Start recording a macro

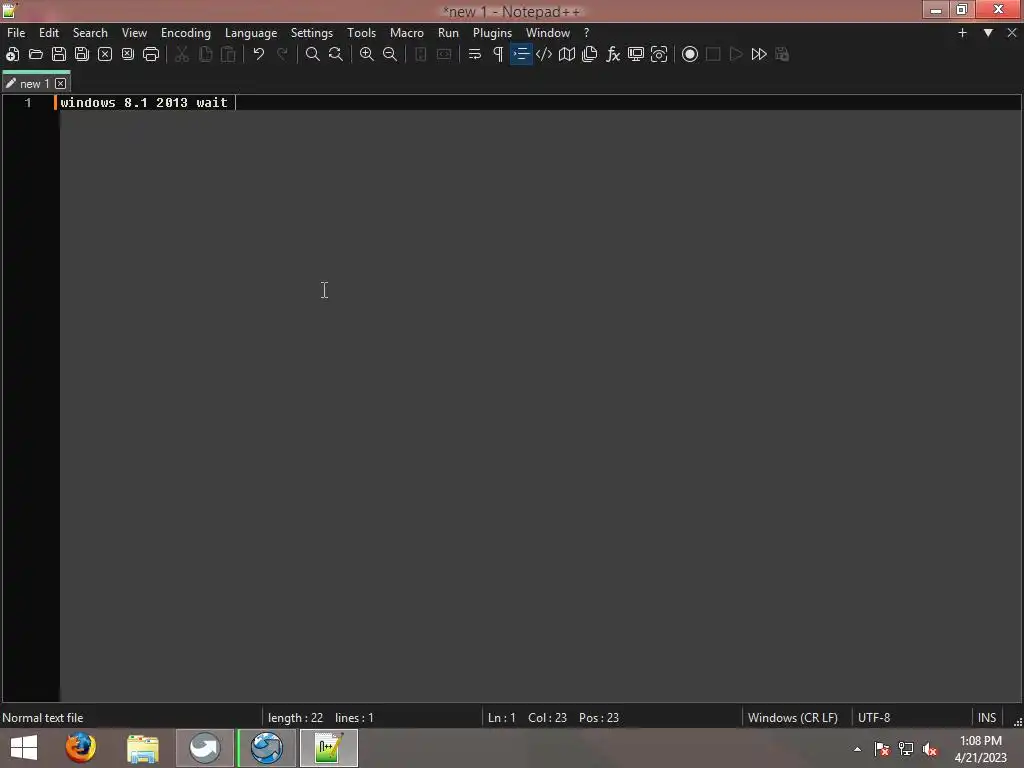click(x=690, y=54)
